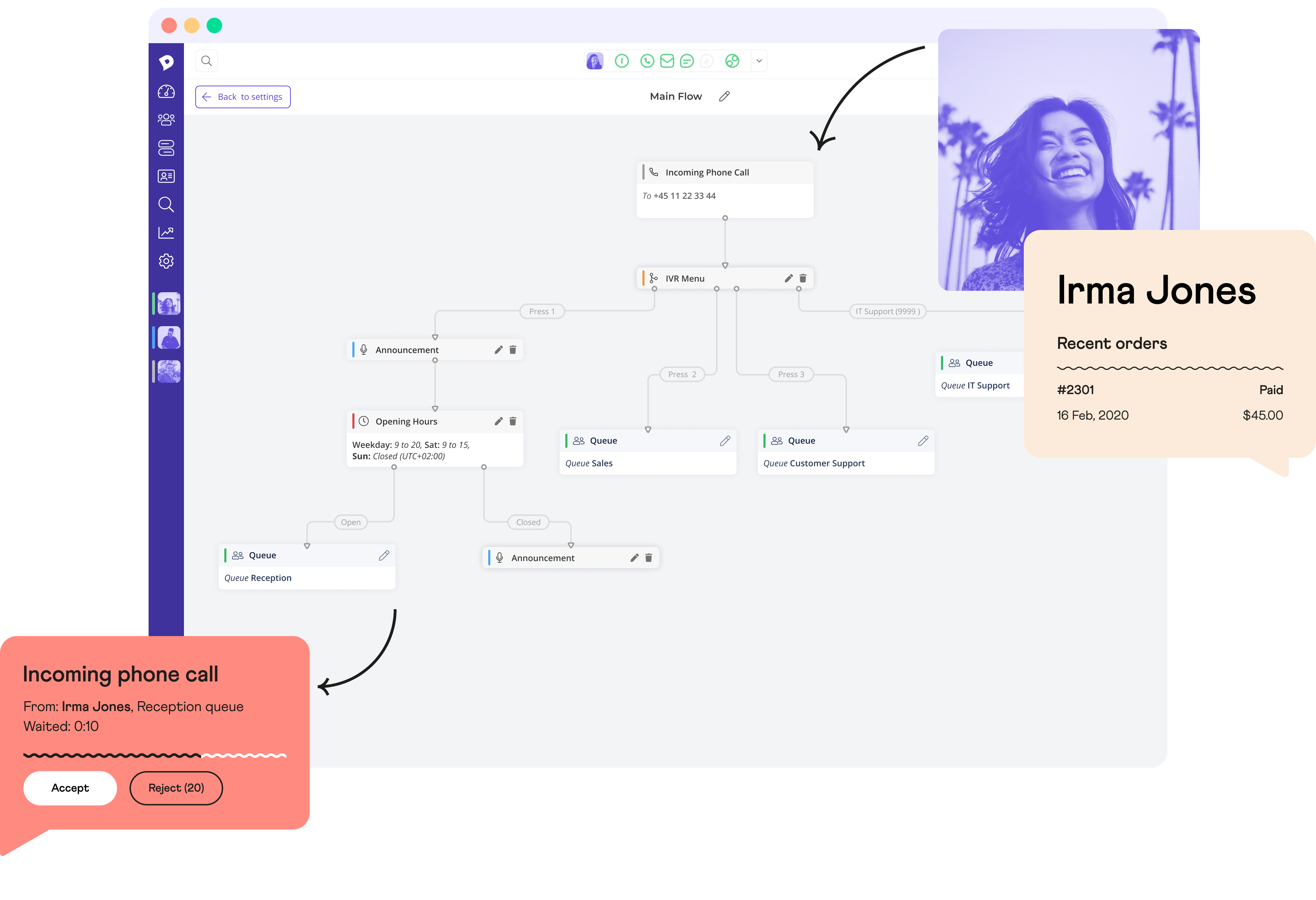Click the Press 1 branch label
The image size is (1316, 900).
click(x=542, y=311)
